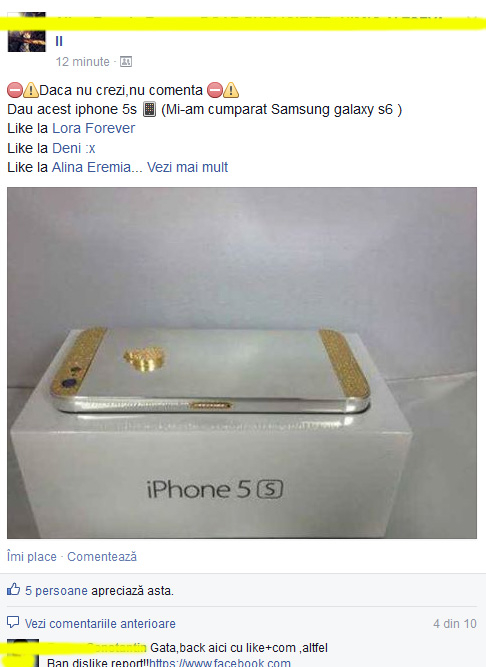This screenshot has width=486, height=667.
Task: Expand post text with Vezi mai mult
Action: pyautogui.click(x=188, y=167)
